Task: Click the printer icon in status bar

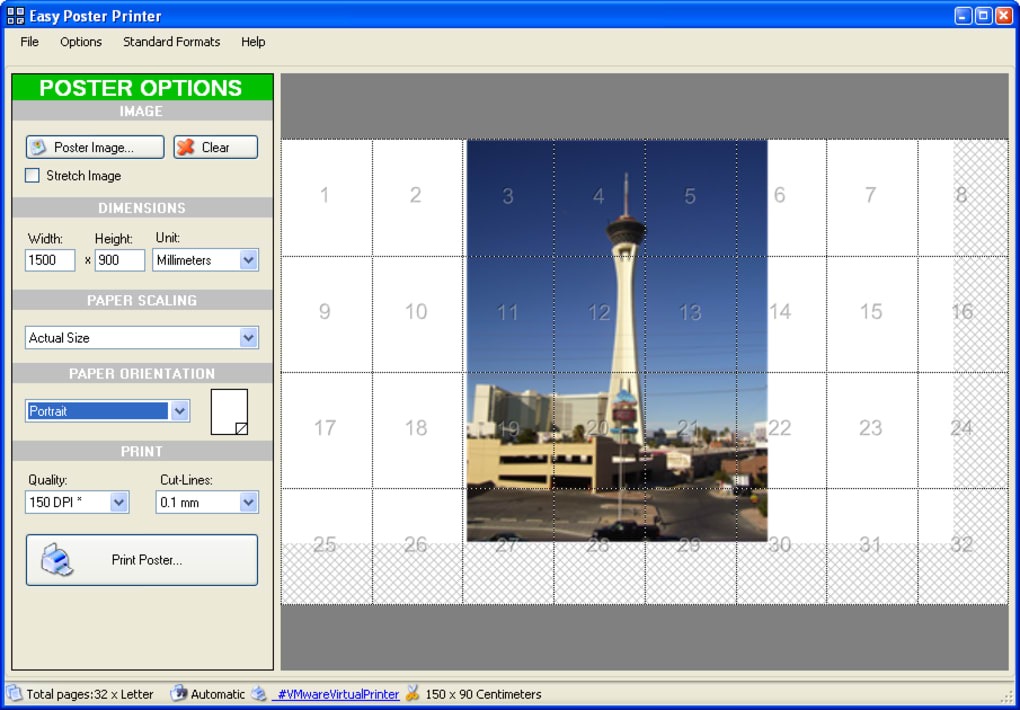Action: (260, 694)
